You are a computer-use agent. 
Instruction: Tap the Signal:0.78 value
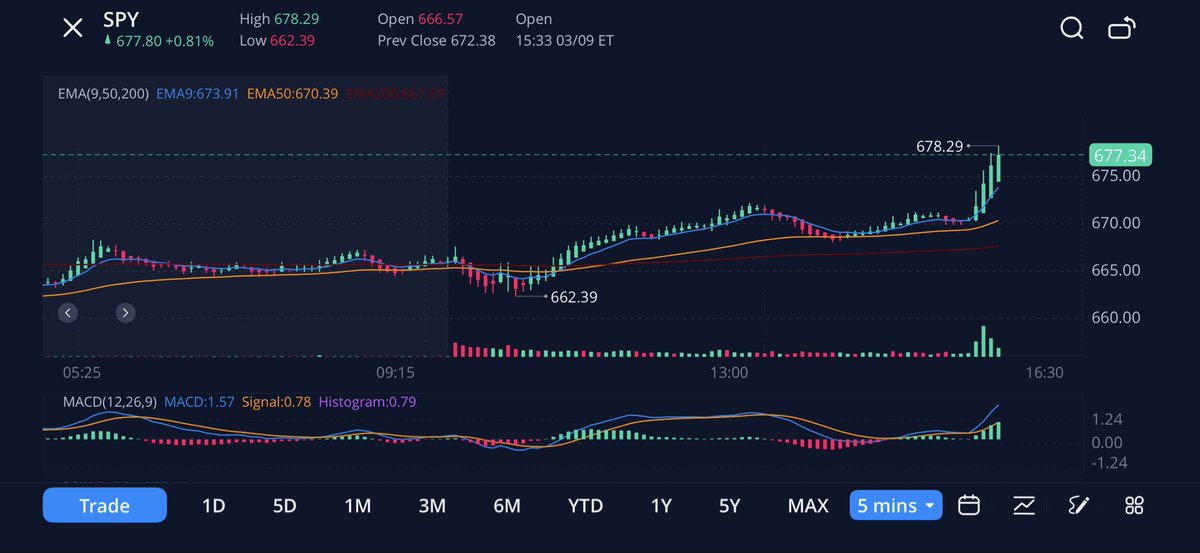pos(275,402)
